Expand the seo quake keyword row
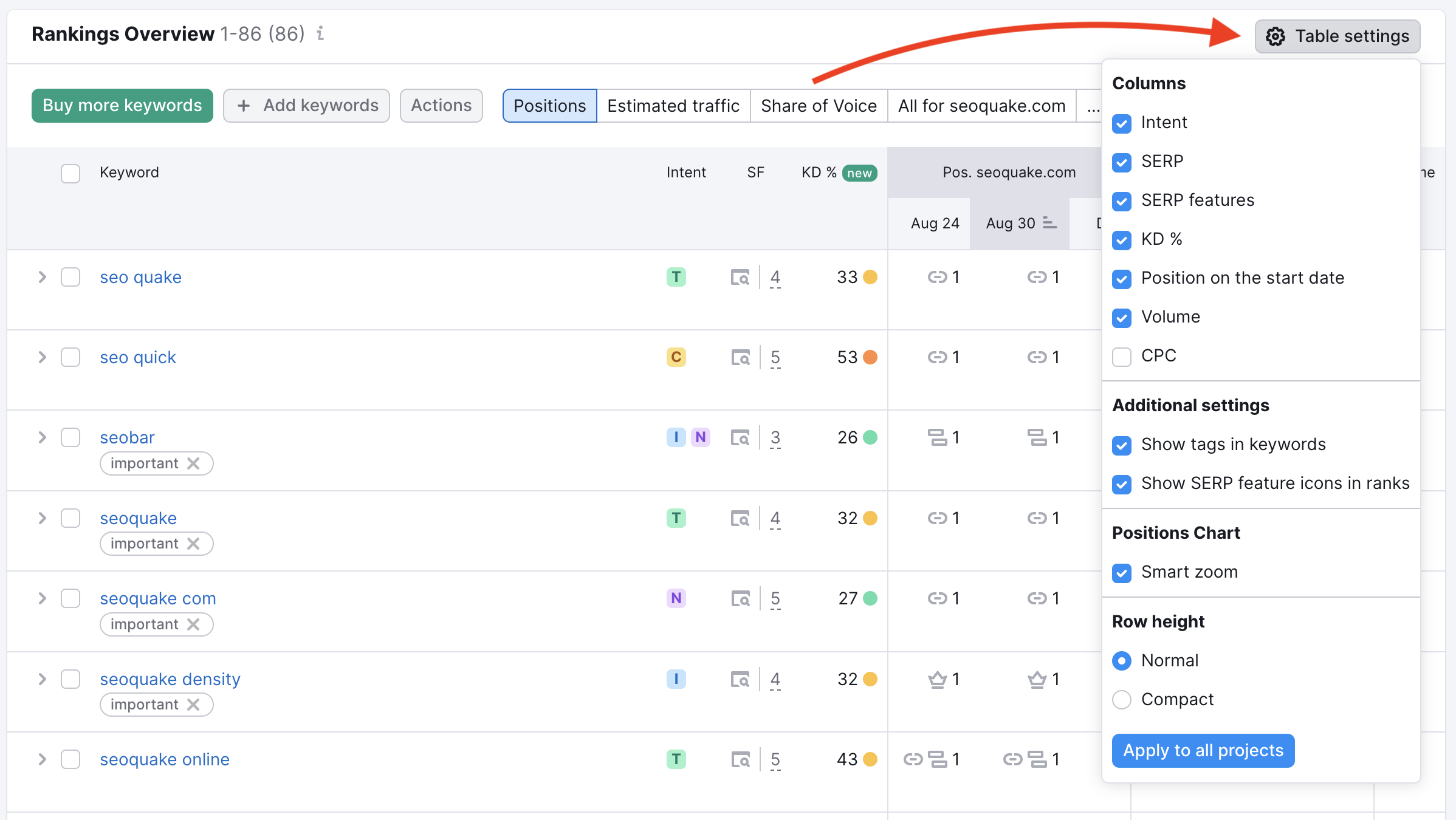The image size is (1456, 820). pyautogui.click(x=41, y=278)
